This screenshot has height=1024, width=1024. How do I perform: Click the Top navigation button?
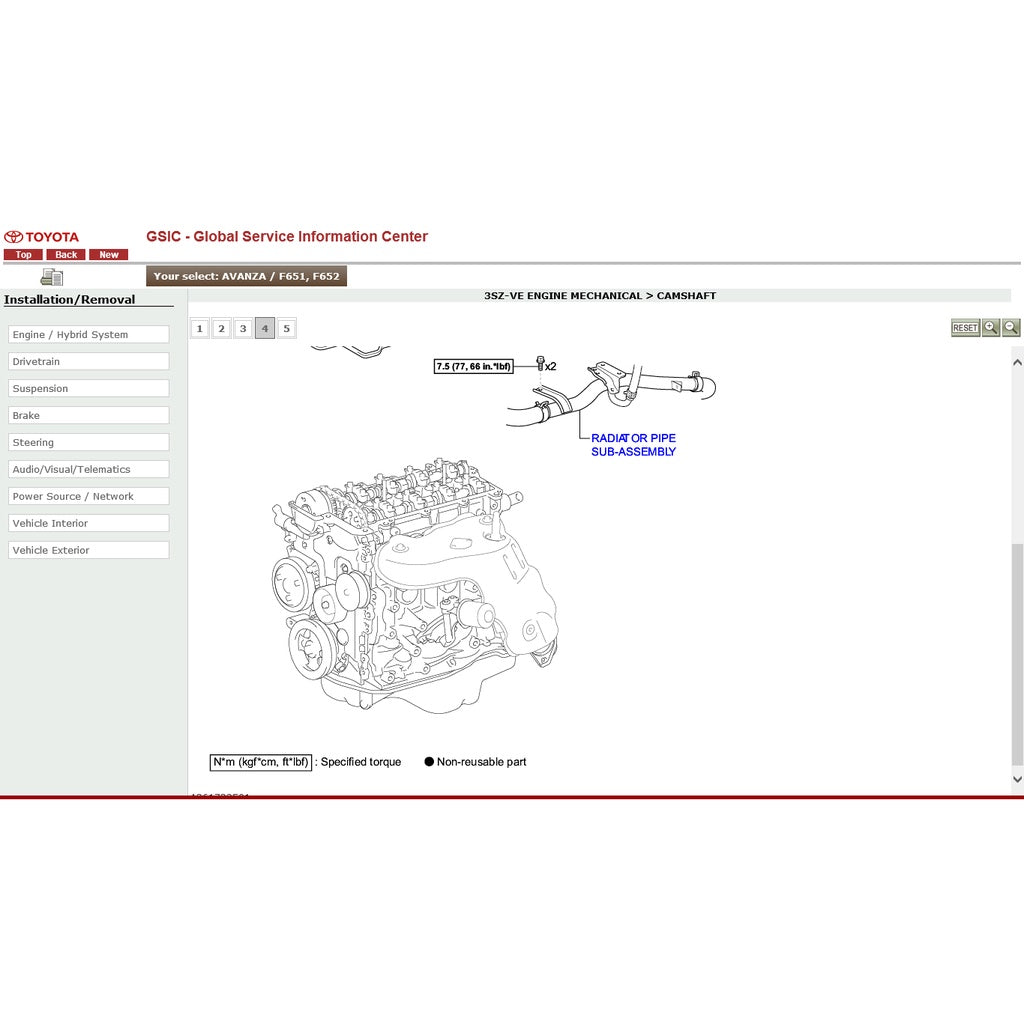coord(22,254)
